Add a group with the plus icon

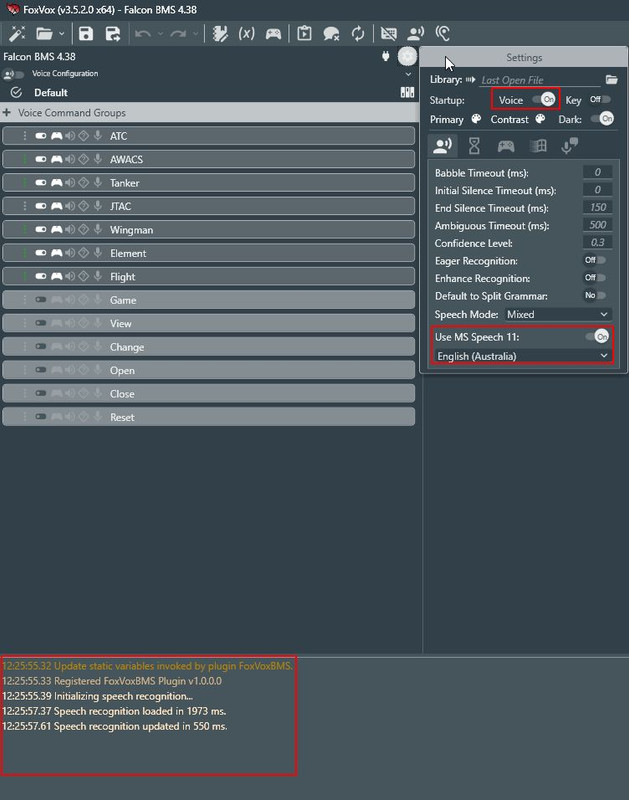[7, 112]
